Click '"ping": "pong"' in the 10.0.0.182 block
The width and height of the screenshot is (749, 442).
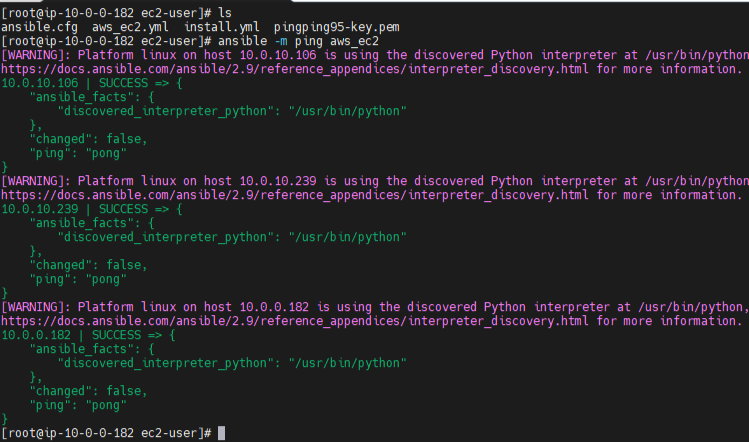tap(78, 405)
